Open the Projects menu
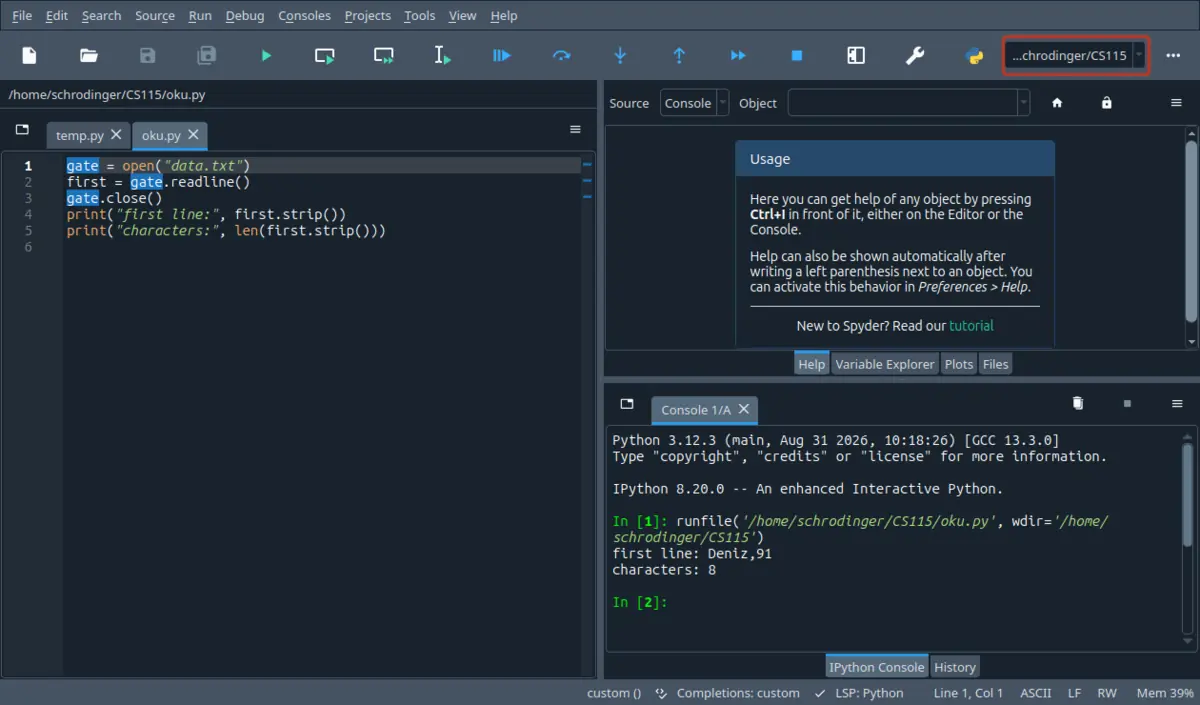1200x705 pixels. (368, 15)
